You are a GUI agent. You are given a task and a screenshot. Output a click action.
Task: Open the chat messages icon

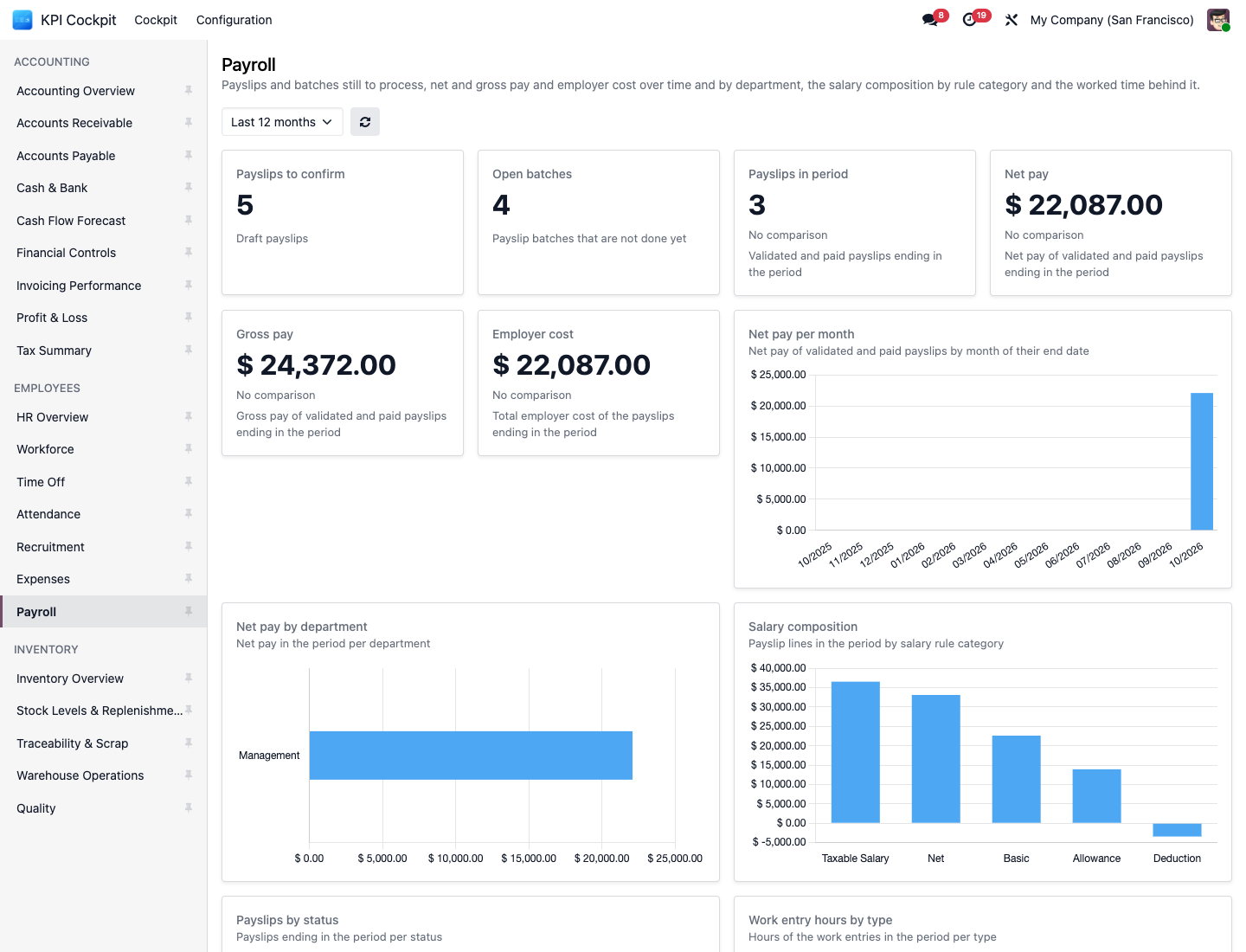[931, 20]
